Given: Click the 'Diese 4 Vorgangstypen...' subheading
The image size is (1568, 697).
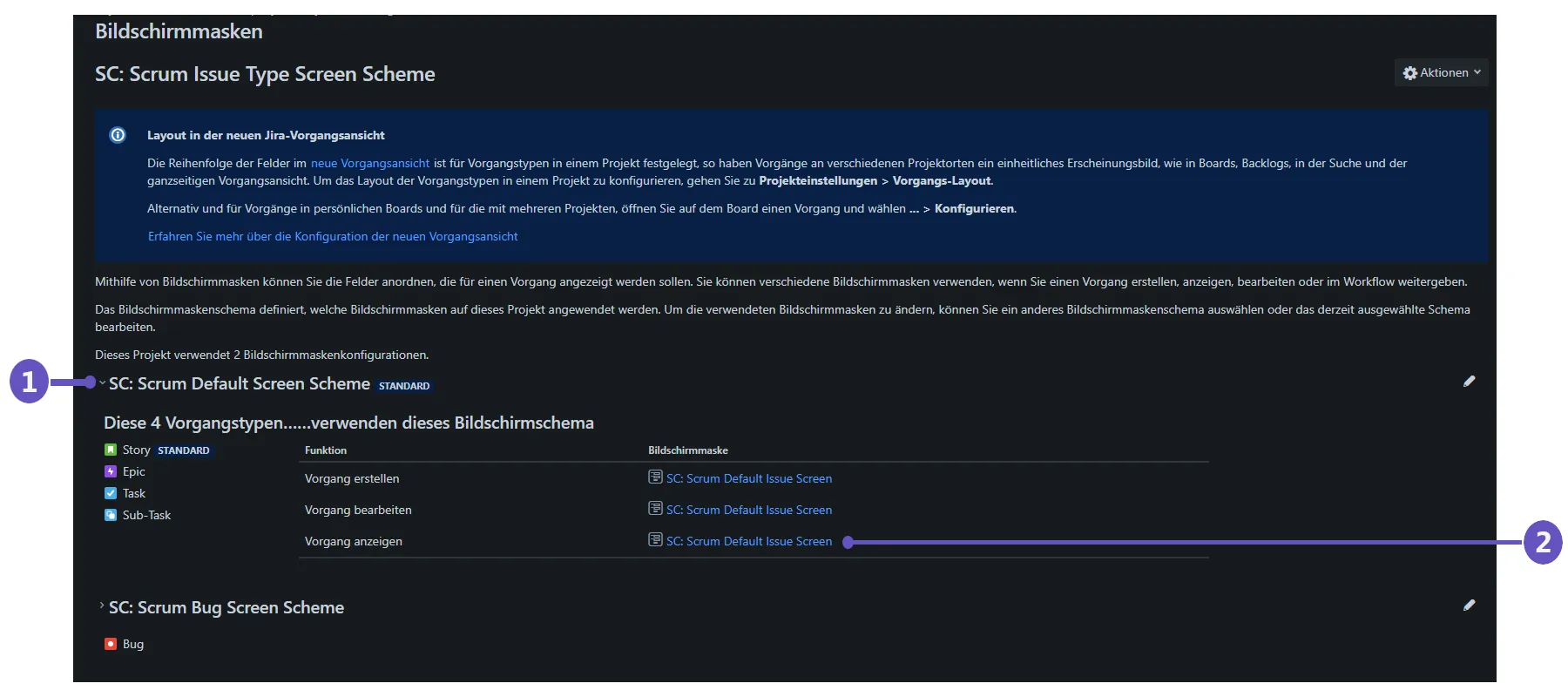Looking at the screenshot, I should [x=348, y=423].
